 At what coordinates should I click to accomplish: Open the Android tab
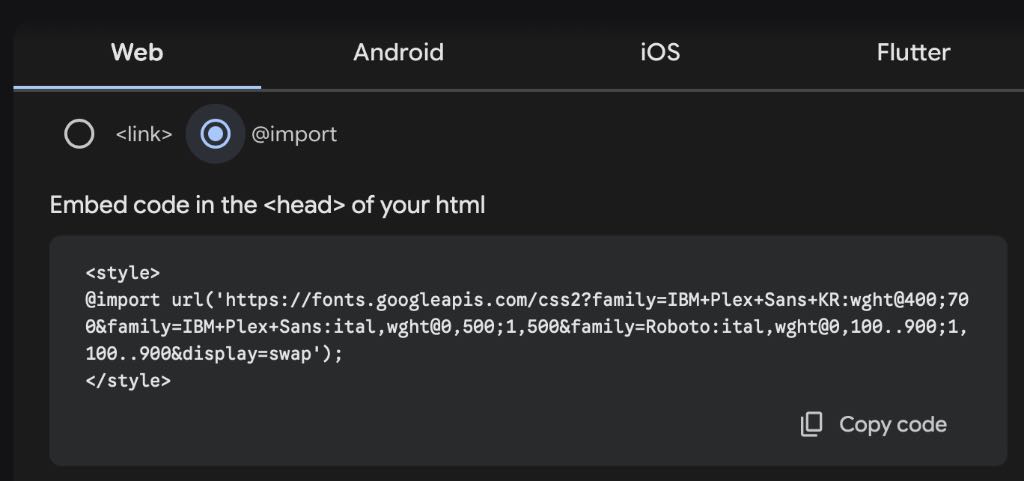point(398,52)
